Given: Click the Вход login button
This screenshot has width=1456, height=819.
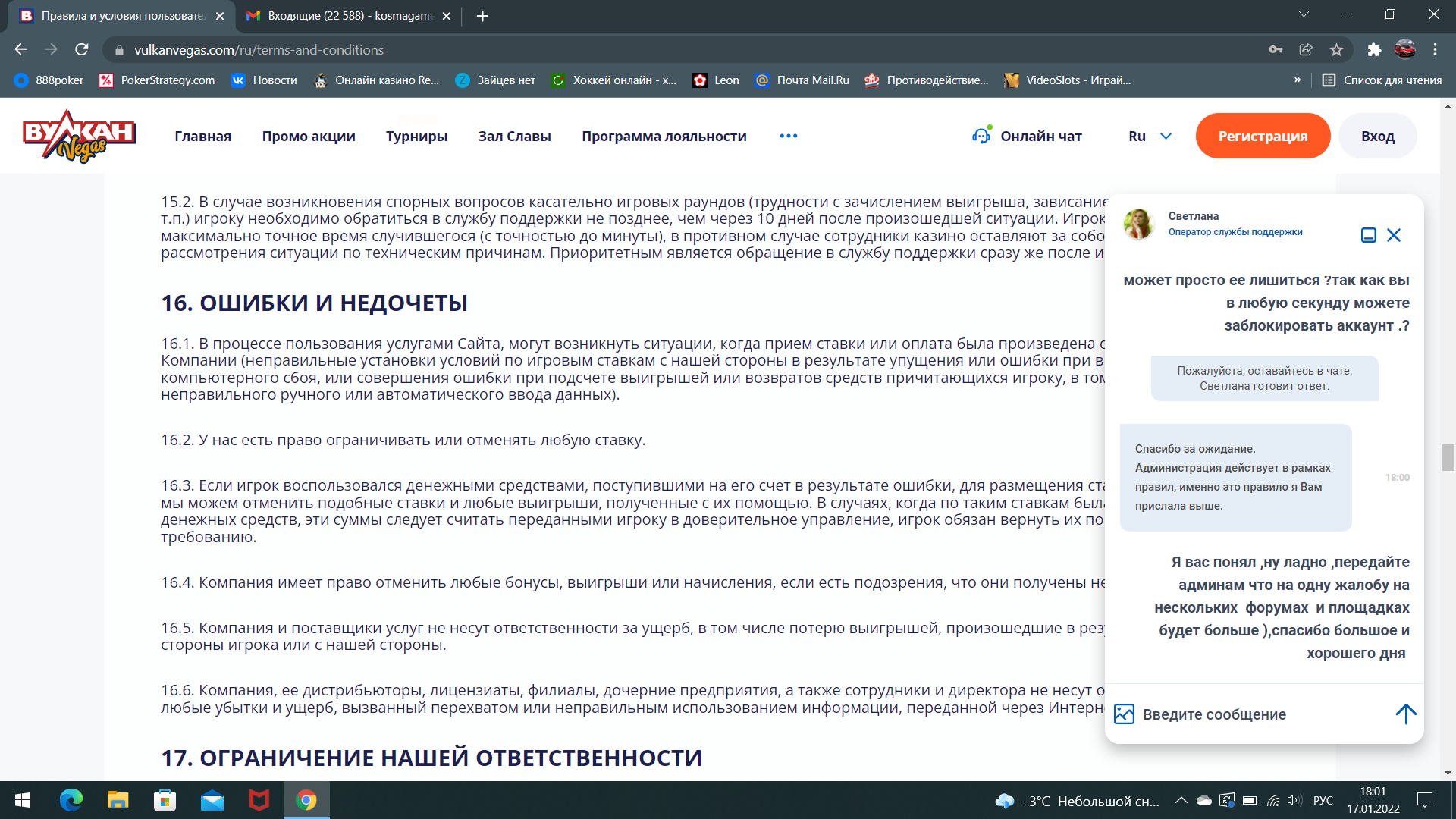Looking at the screenshot, I should point(1377,136).
